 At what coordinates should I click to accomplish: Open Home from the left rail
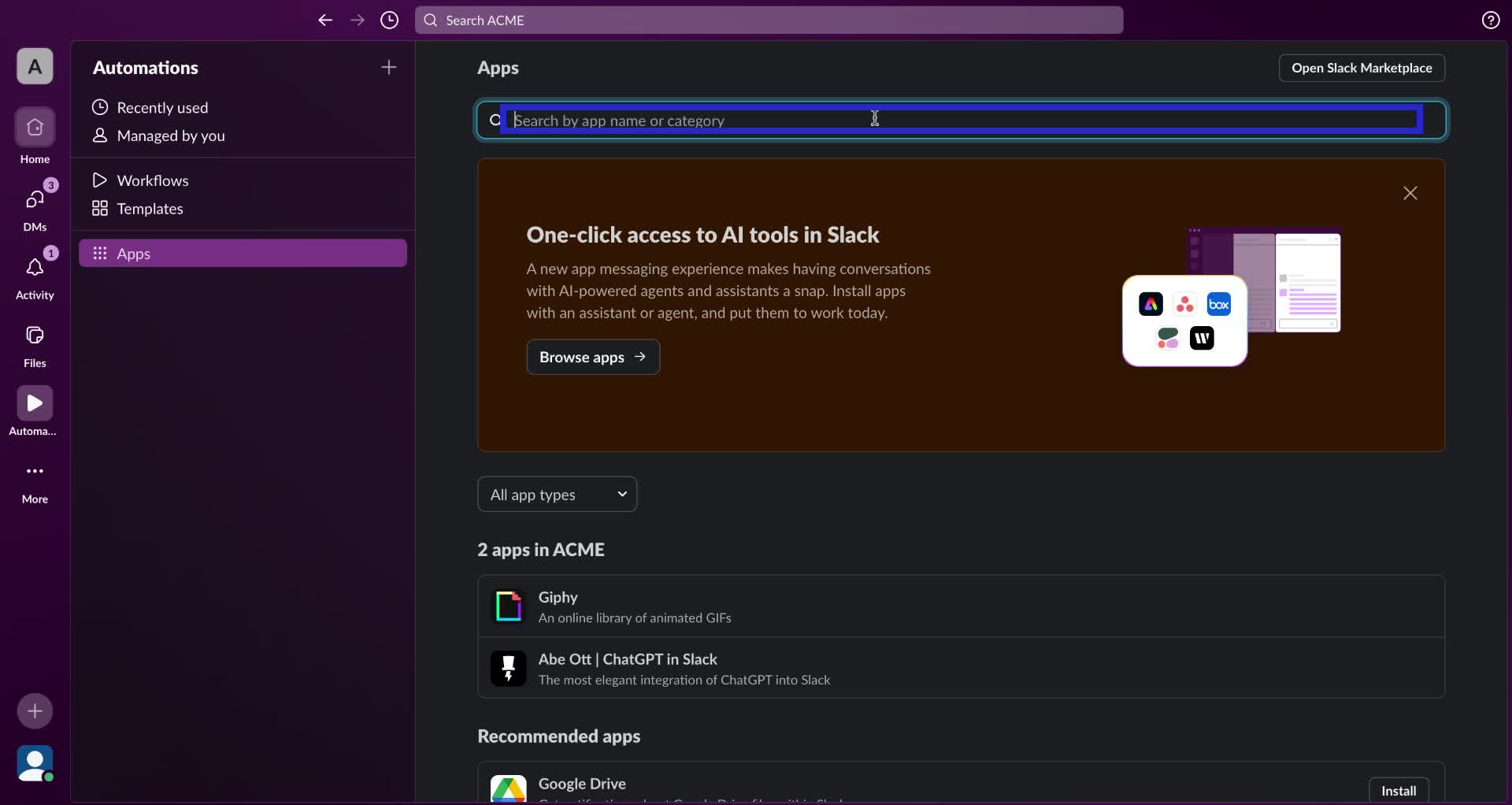[34, 135]
